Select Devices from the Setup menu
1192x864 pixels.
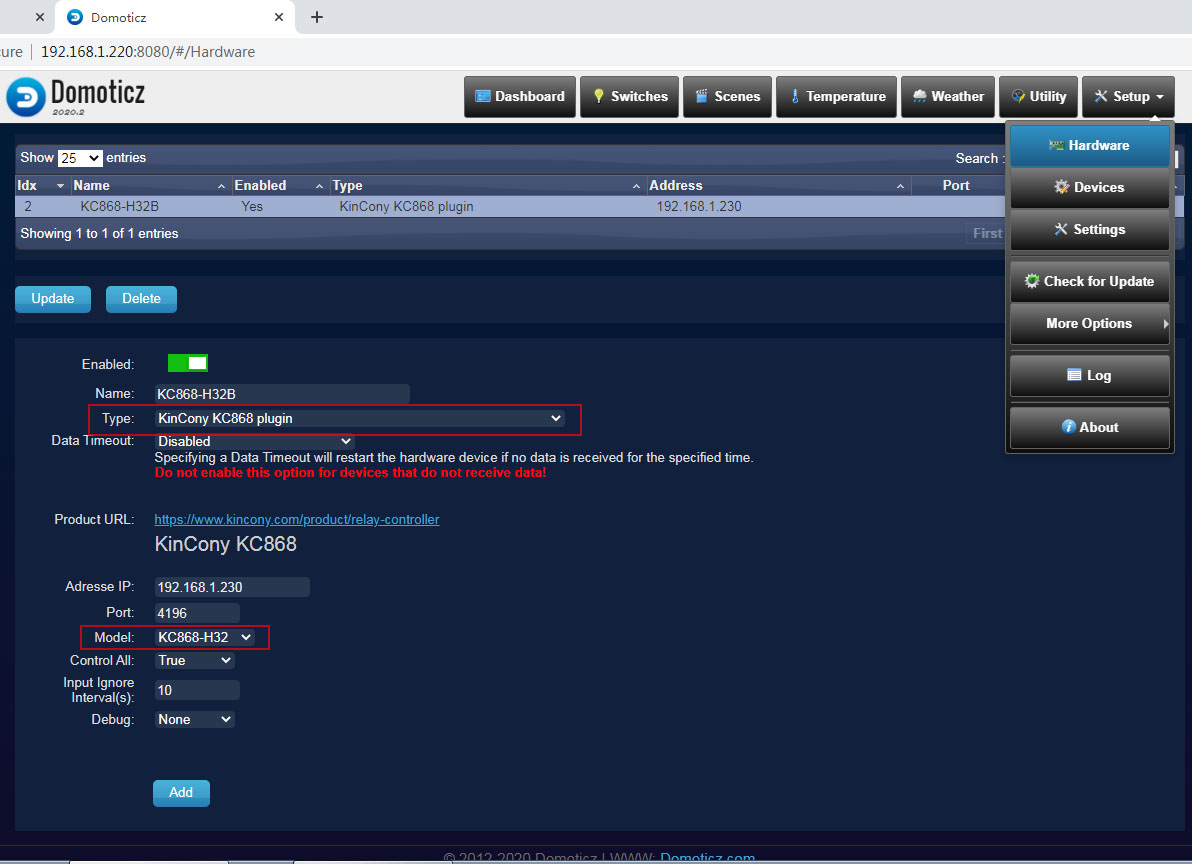(x=1089, y=188)
